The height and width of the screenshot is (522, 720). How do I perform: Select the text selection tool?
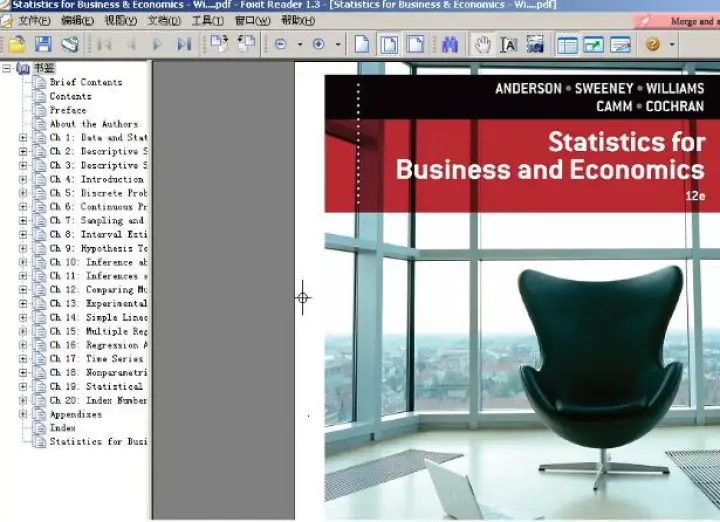point(509,45)
